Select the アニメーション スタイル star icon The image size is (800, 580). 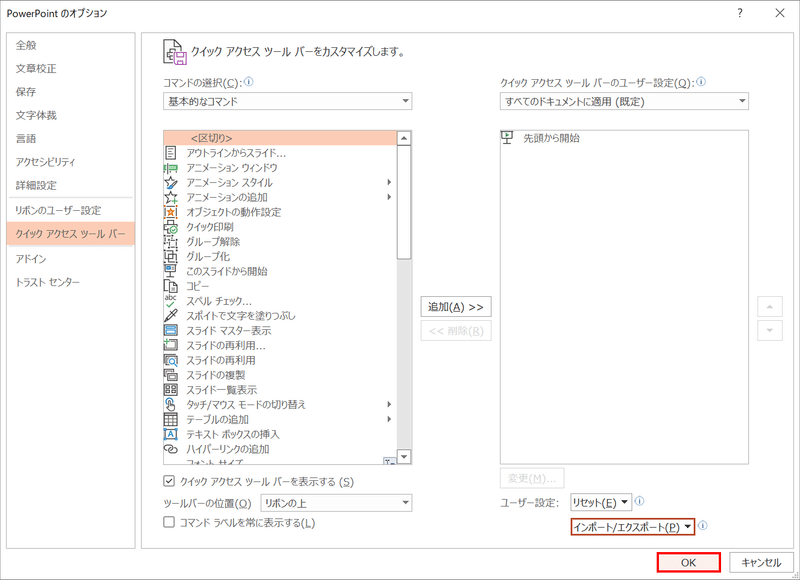tap(171, 182)
